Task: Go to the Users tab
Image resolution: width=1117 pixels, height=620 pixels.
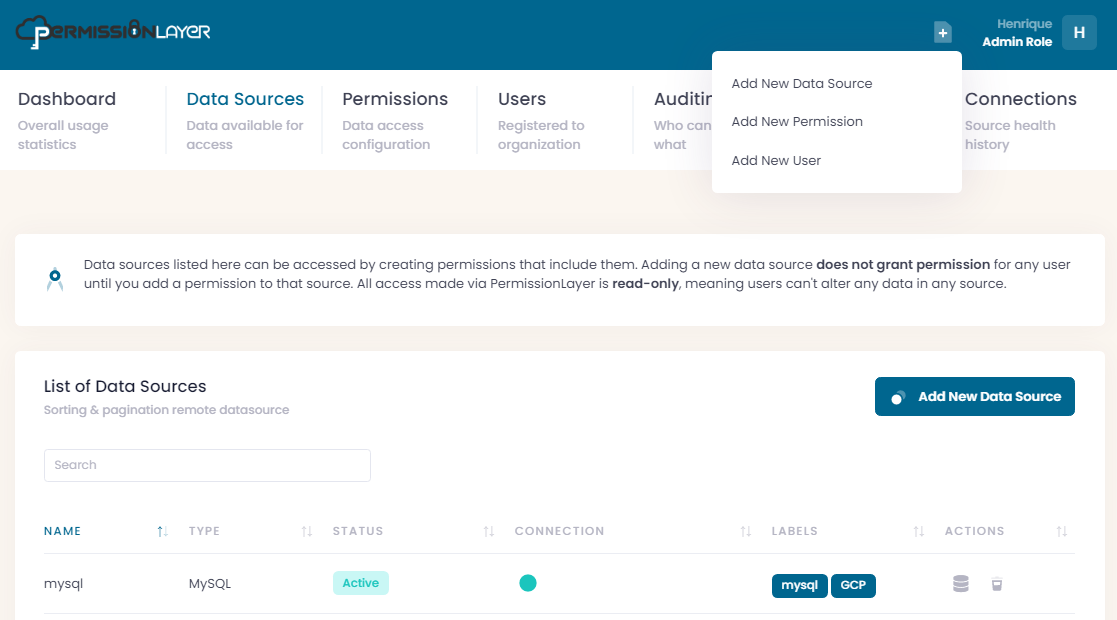Action: 521,100
